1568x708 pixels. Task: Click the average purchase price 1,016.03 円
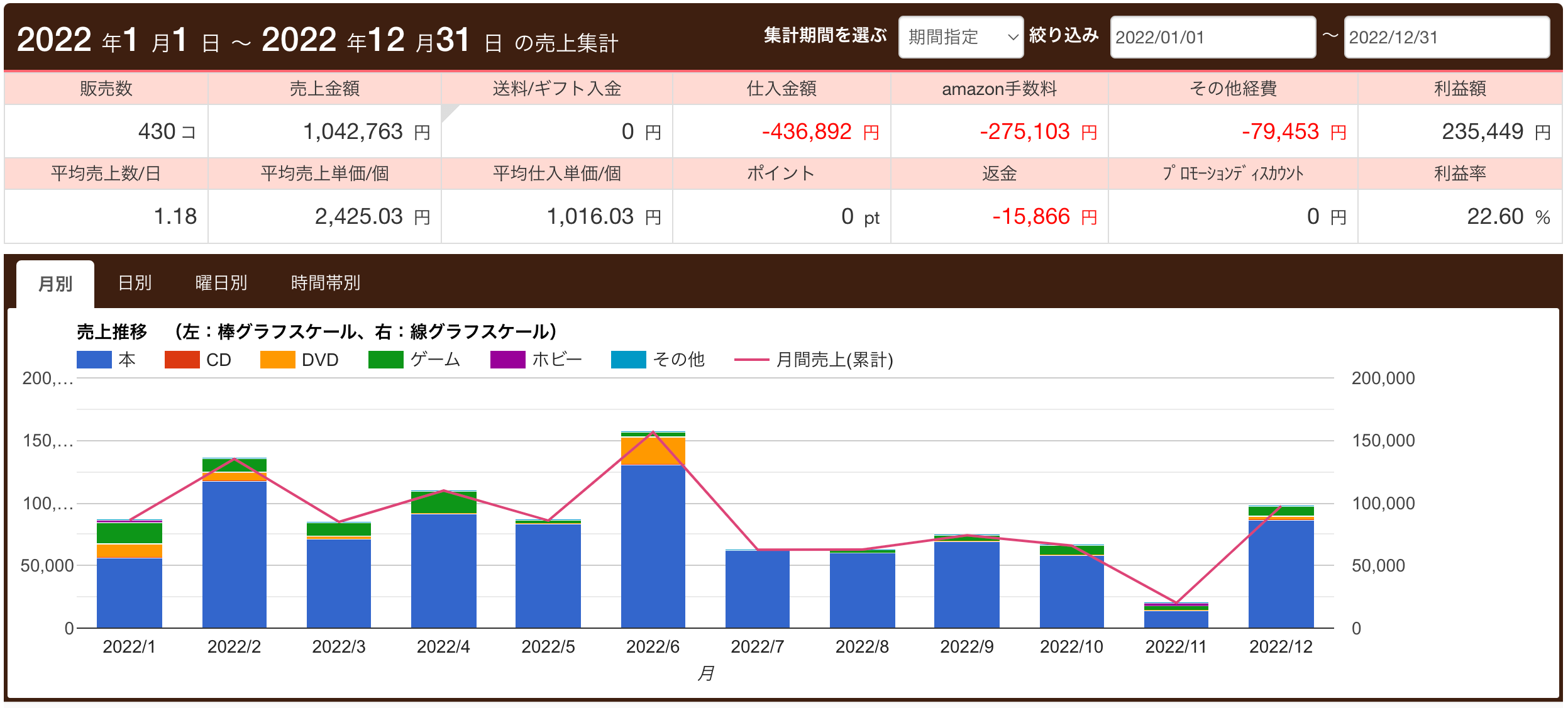pos(604,217)
